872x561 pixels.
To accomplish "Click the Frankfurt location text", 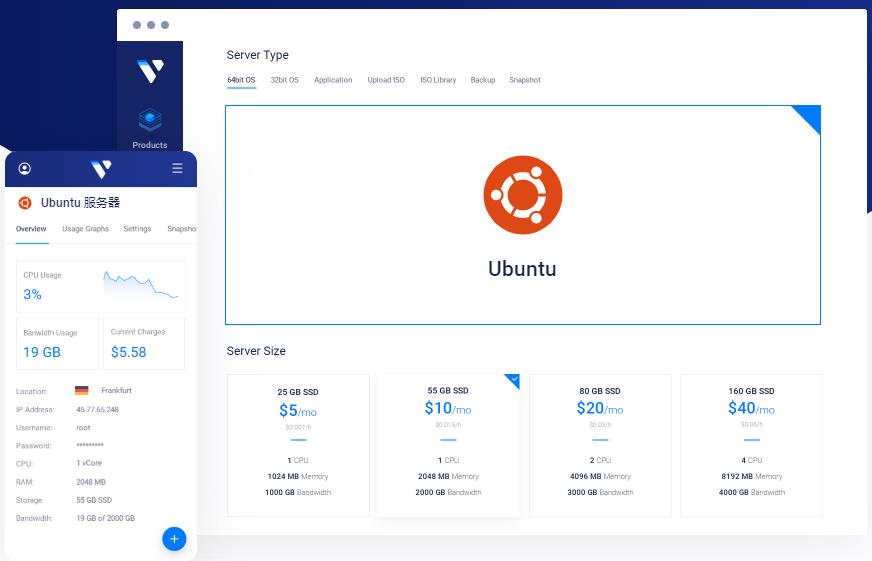I will [x=116, y=390].
